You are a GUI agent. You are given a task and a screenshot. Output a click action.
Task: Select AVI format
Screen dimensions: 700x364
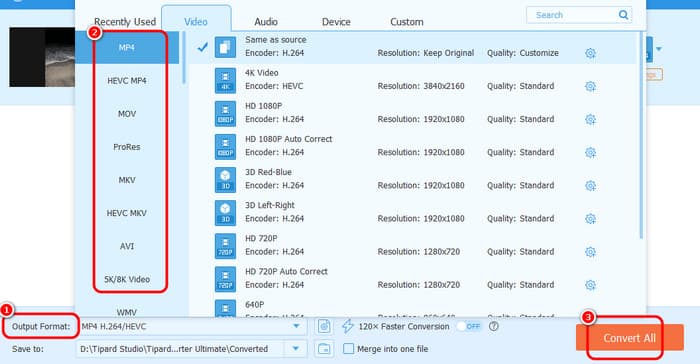click(127, 246)
